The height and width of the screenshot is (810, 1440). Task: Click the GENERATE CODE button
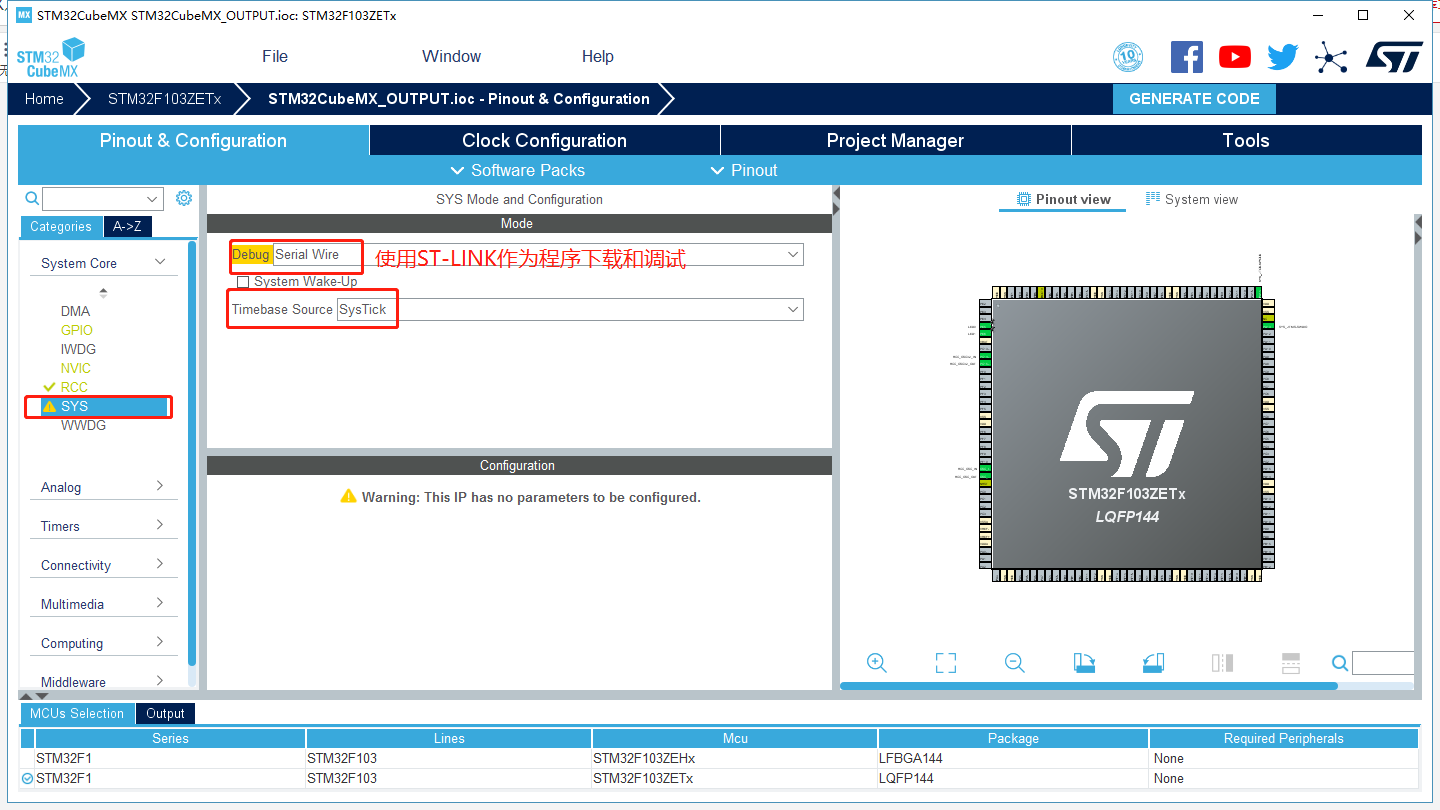point(1194,99)
